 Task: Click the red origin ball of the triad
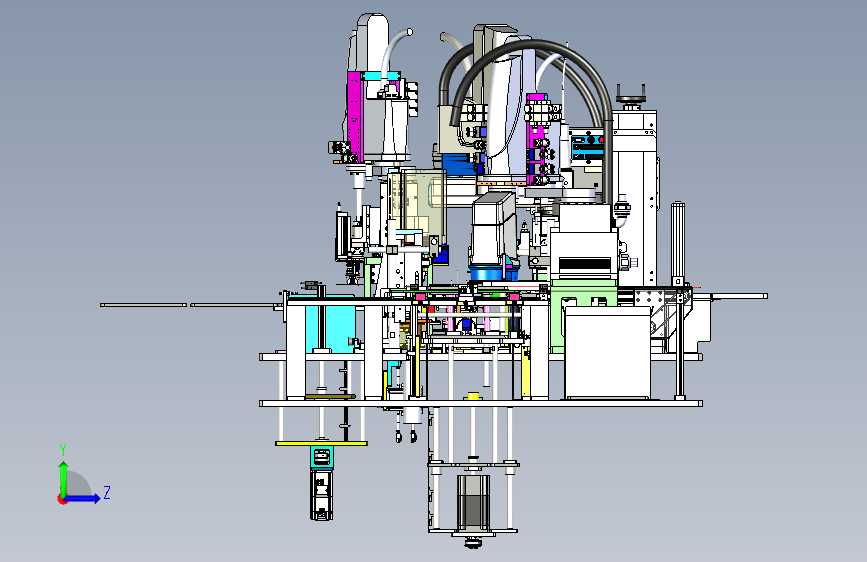click(62, 499)
